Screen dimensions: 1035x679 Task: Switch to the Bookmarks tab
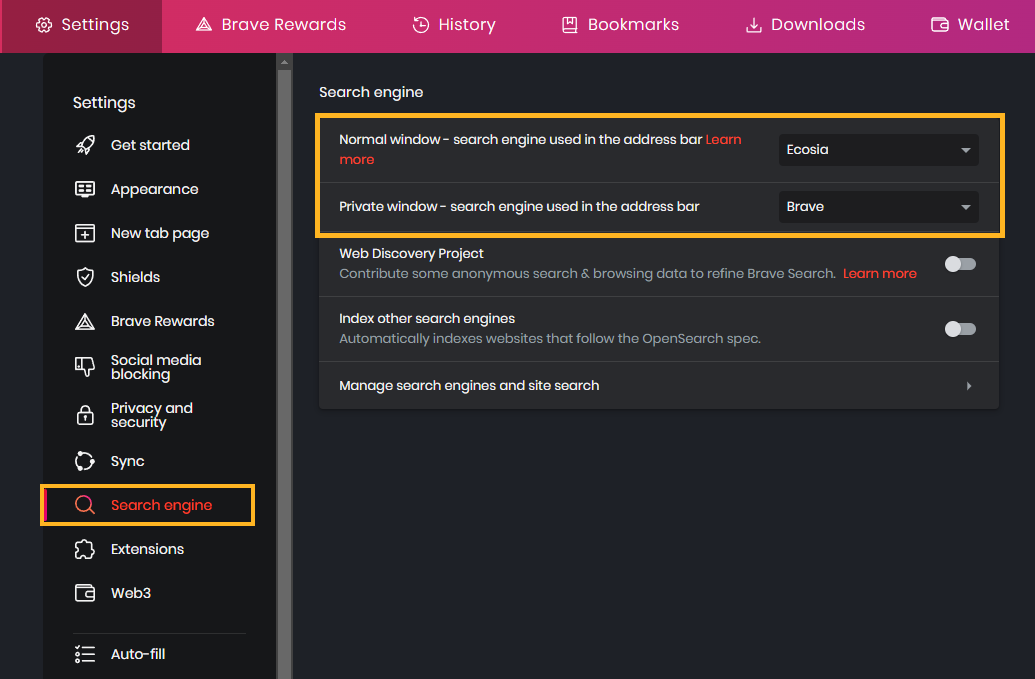[x=620, y=25]
